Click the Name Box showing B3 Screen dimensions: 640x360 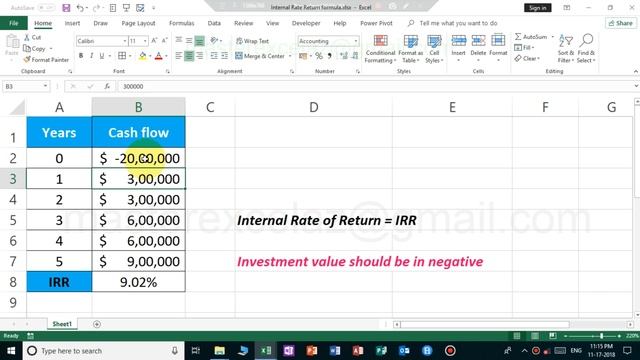pos(25,87)
